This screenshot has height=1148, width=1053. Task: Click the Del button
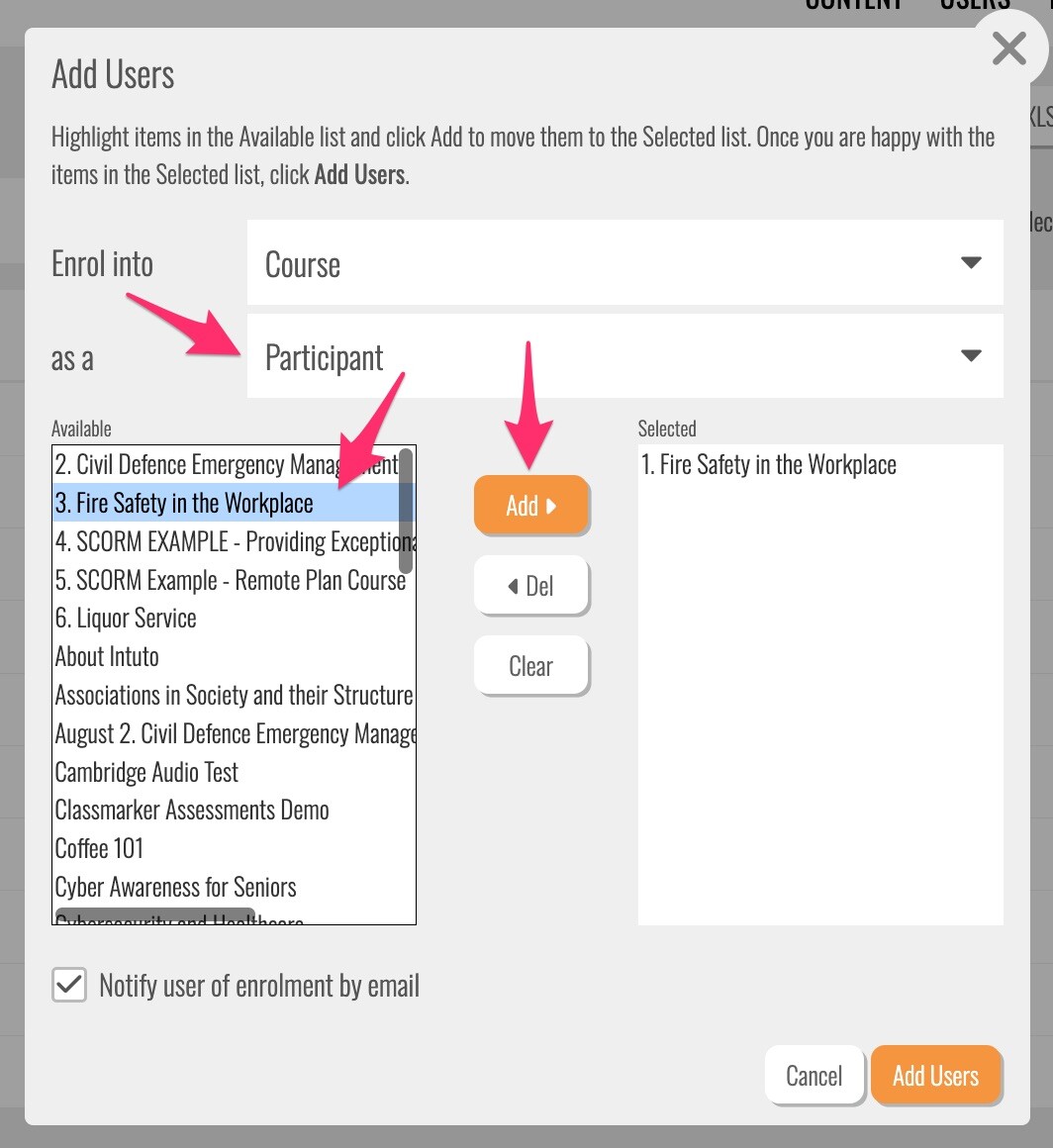coord(531,586)
